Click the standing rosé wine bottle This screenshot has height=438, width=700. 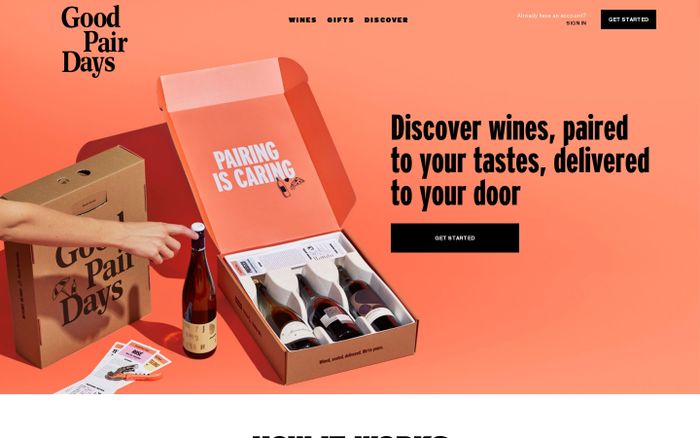(x=199, y=291)
